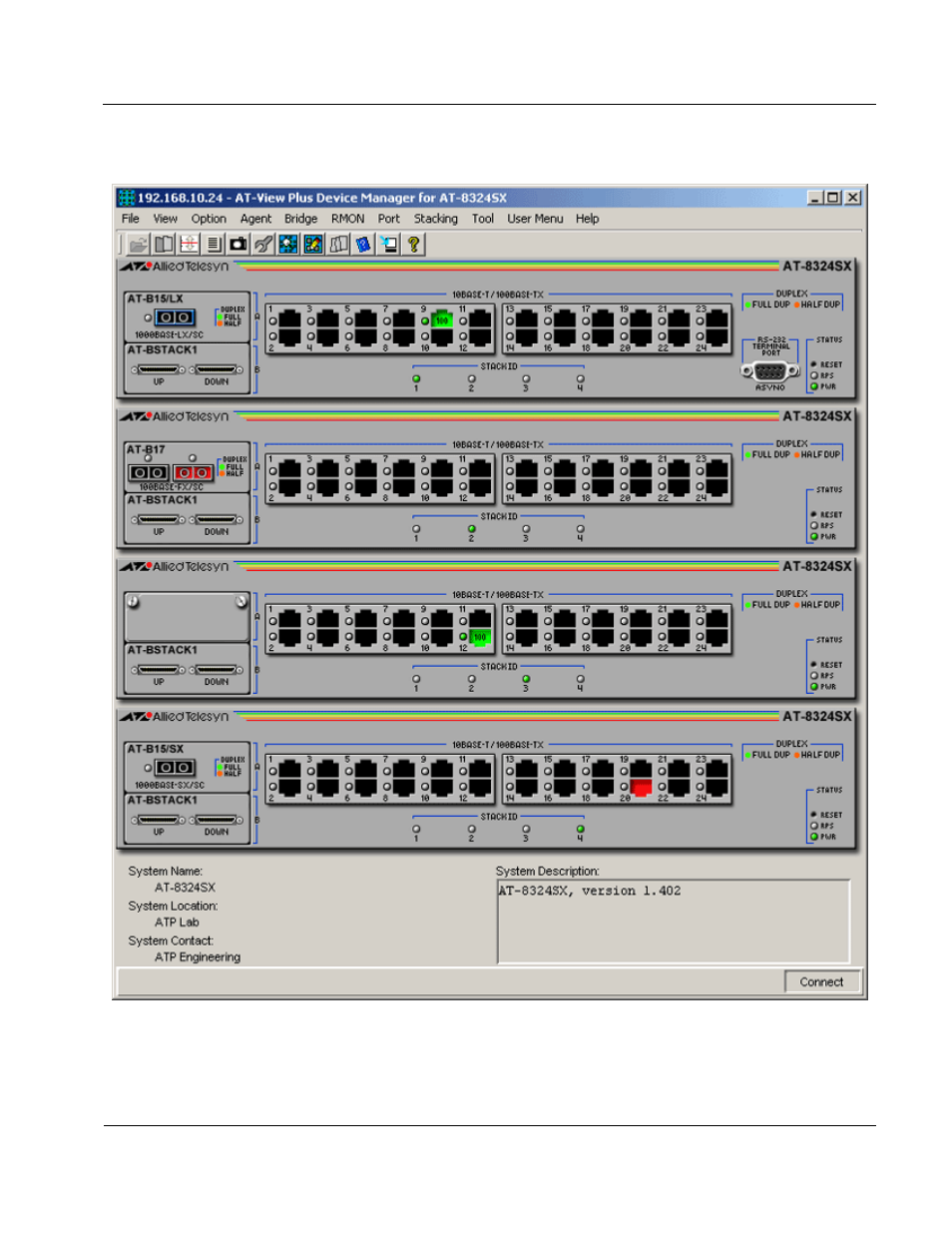The width and height of the screenshot is (952, 1233).
Task: Click the RESET button on the second switch
Action: [814, 515]
